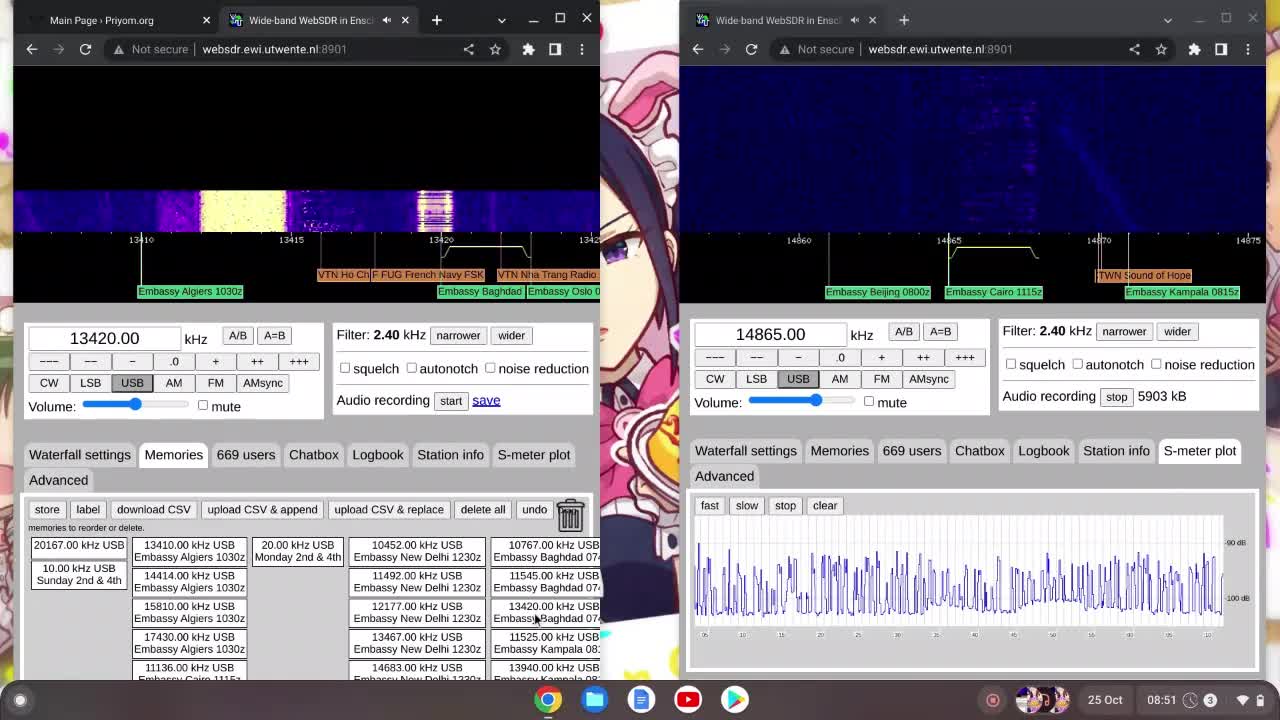
Task: Click AMsync mode in right window
Action: pos(929,379)
